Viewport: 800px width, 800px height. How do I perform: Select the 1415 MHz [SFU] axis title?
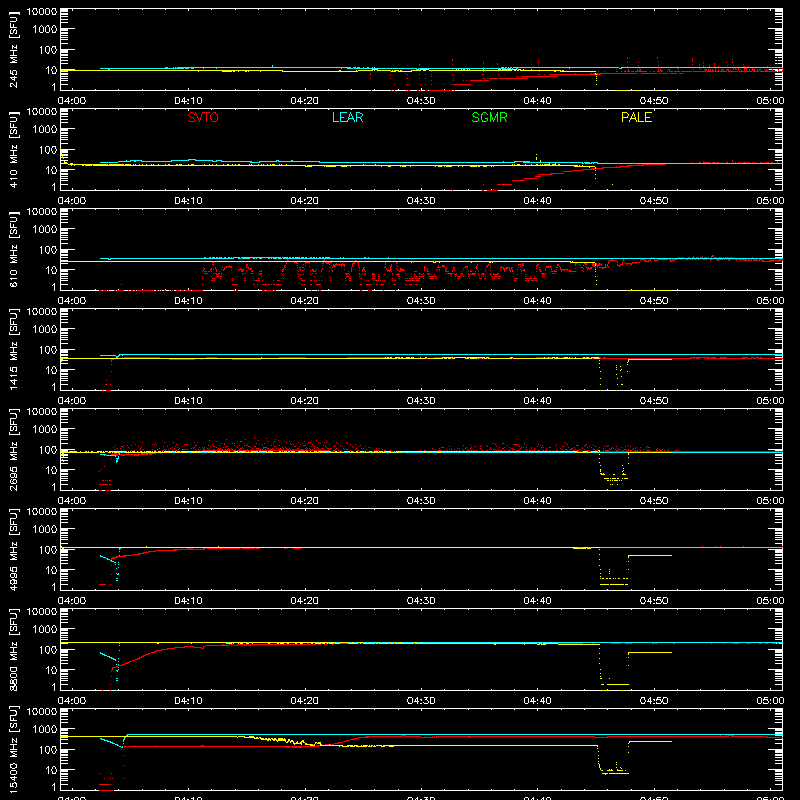tap(14, 349)
